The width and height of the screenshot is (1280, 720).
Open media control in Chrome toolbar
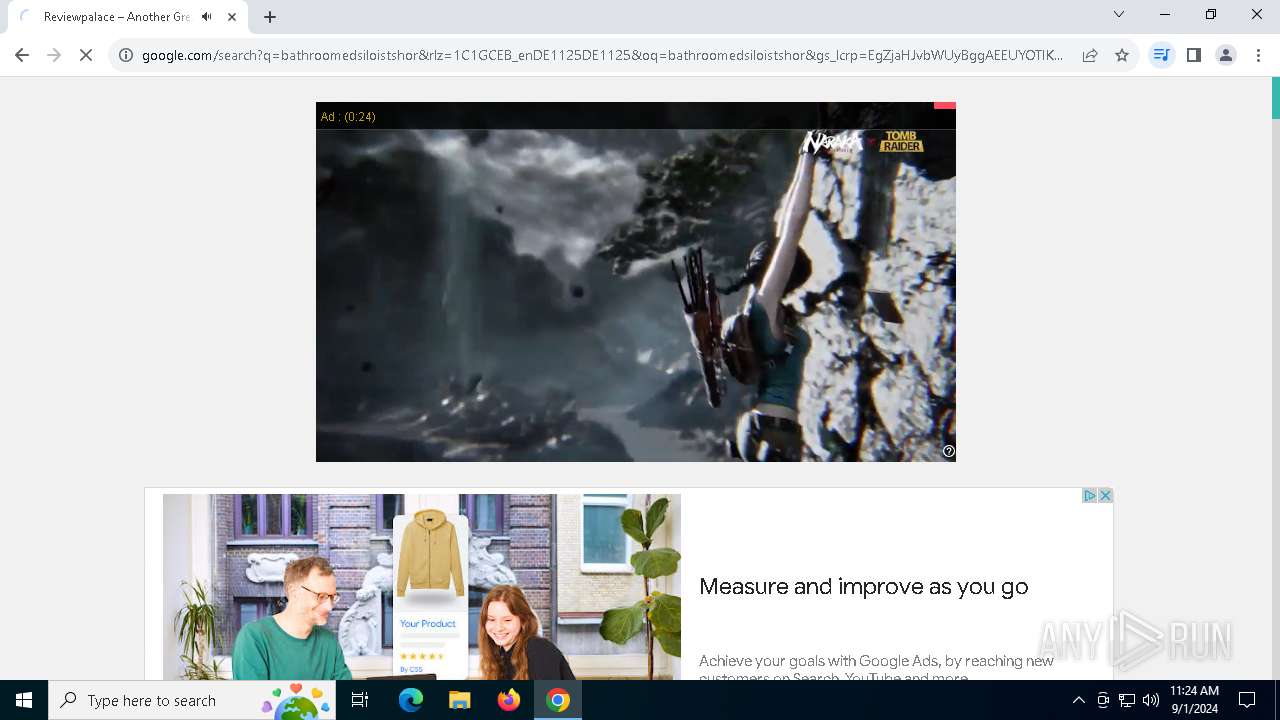(1161, 55)
